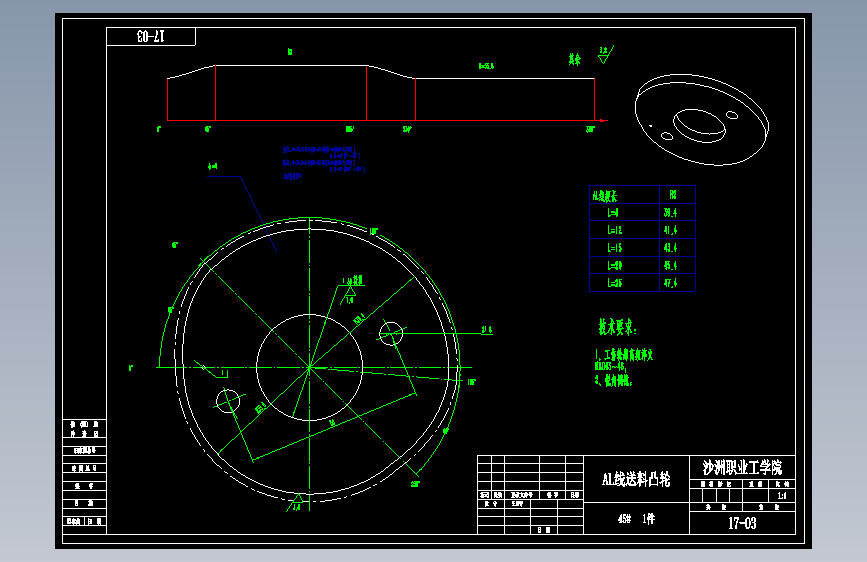Select the 1:1 scale value
This screenshot has width=867, height=562.
(782, 496)
